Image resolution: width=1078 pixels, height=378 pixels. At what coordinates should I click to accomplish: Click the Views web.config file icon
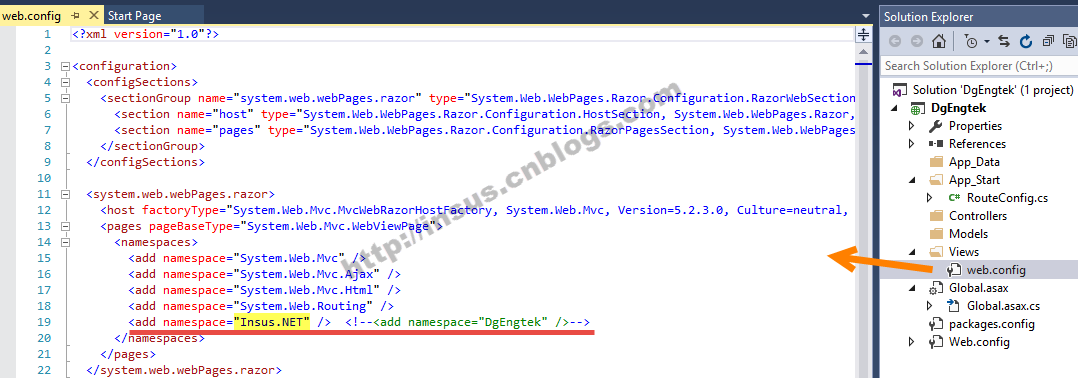click(954, 270)
